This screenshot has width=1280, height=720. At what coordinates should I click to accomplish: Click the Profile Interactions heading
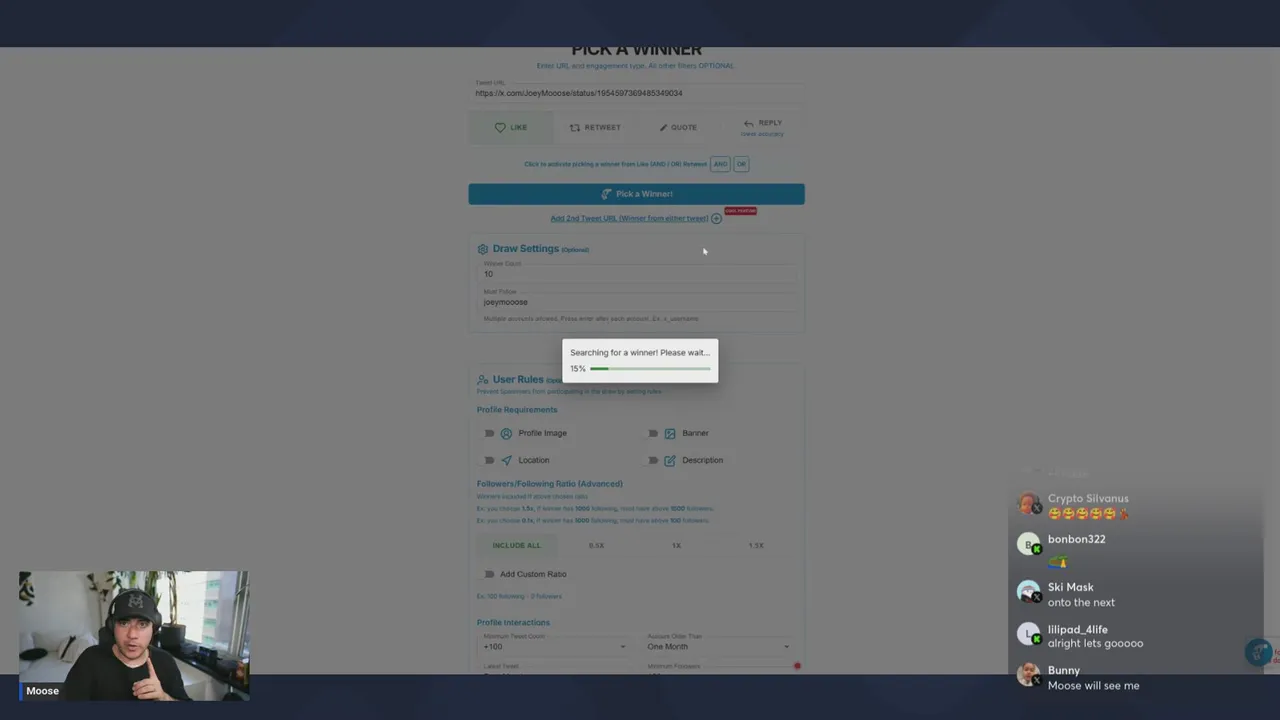point(513,622)
